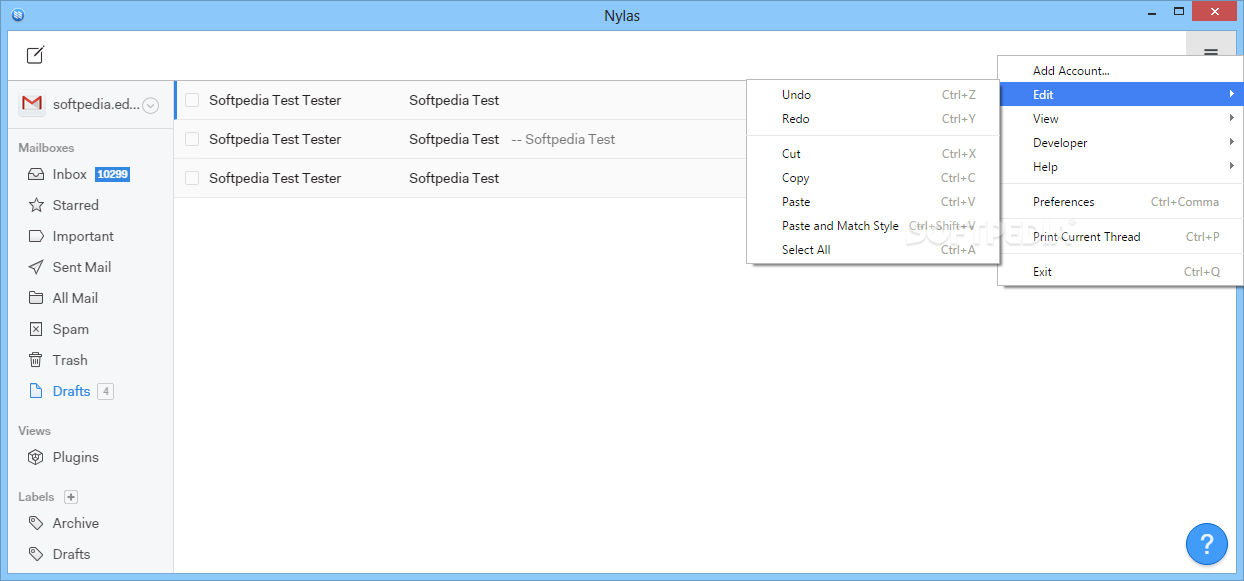Image resolution: width=1244 pixels, height=581 pixels.
Task: Tick checkbox of thread with '-- Softpedia Test'
Action: [x=192, y=139]
